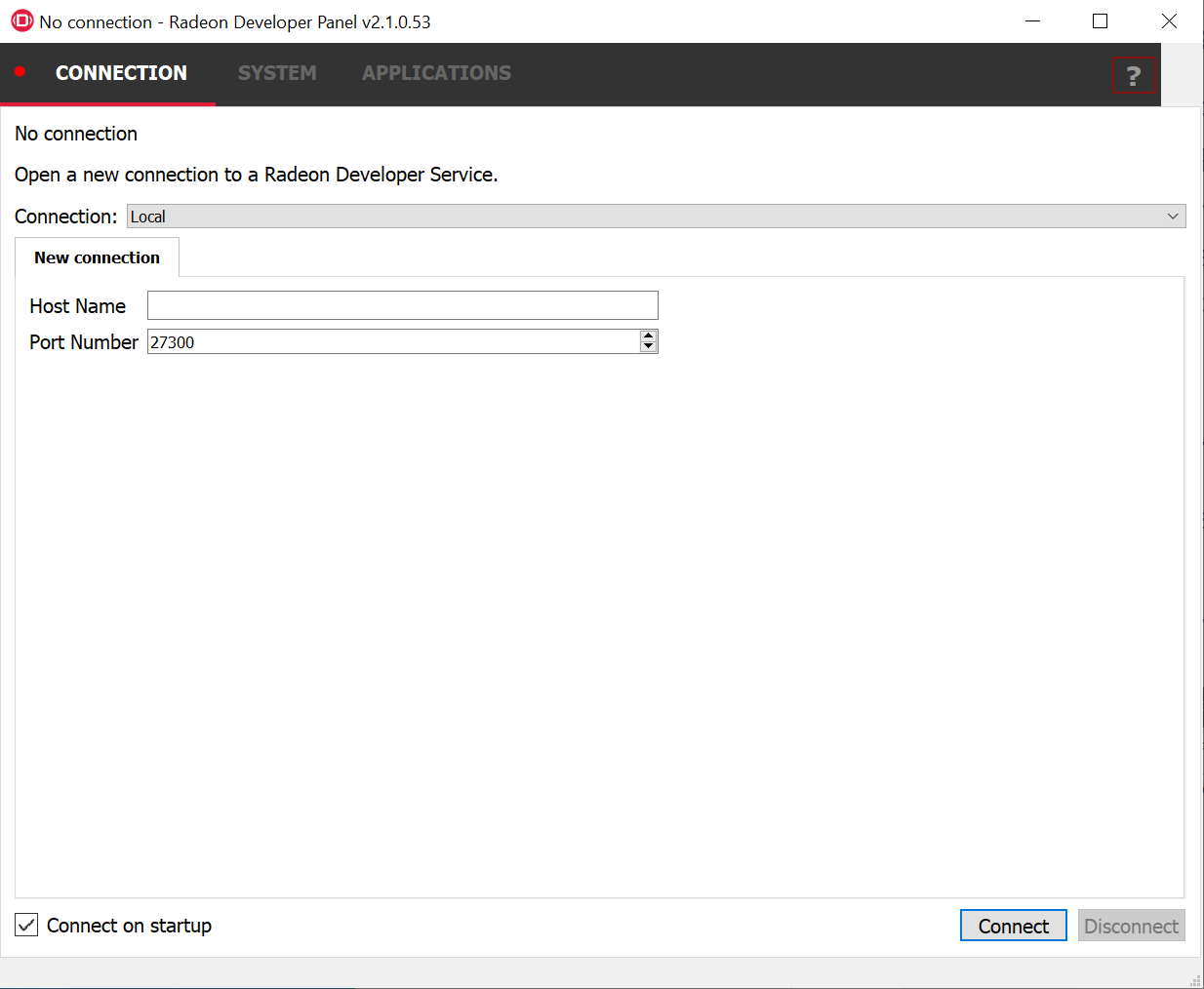Open help via the question mark icon

pyautogui.click(x=1133, y=75)
